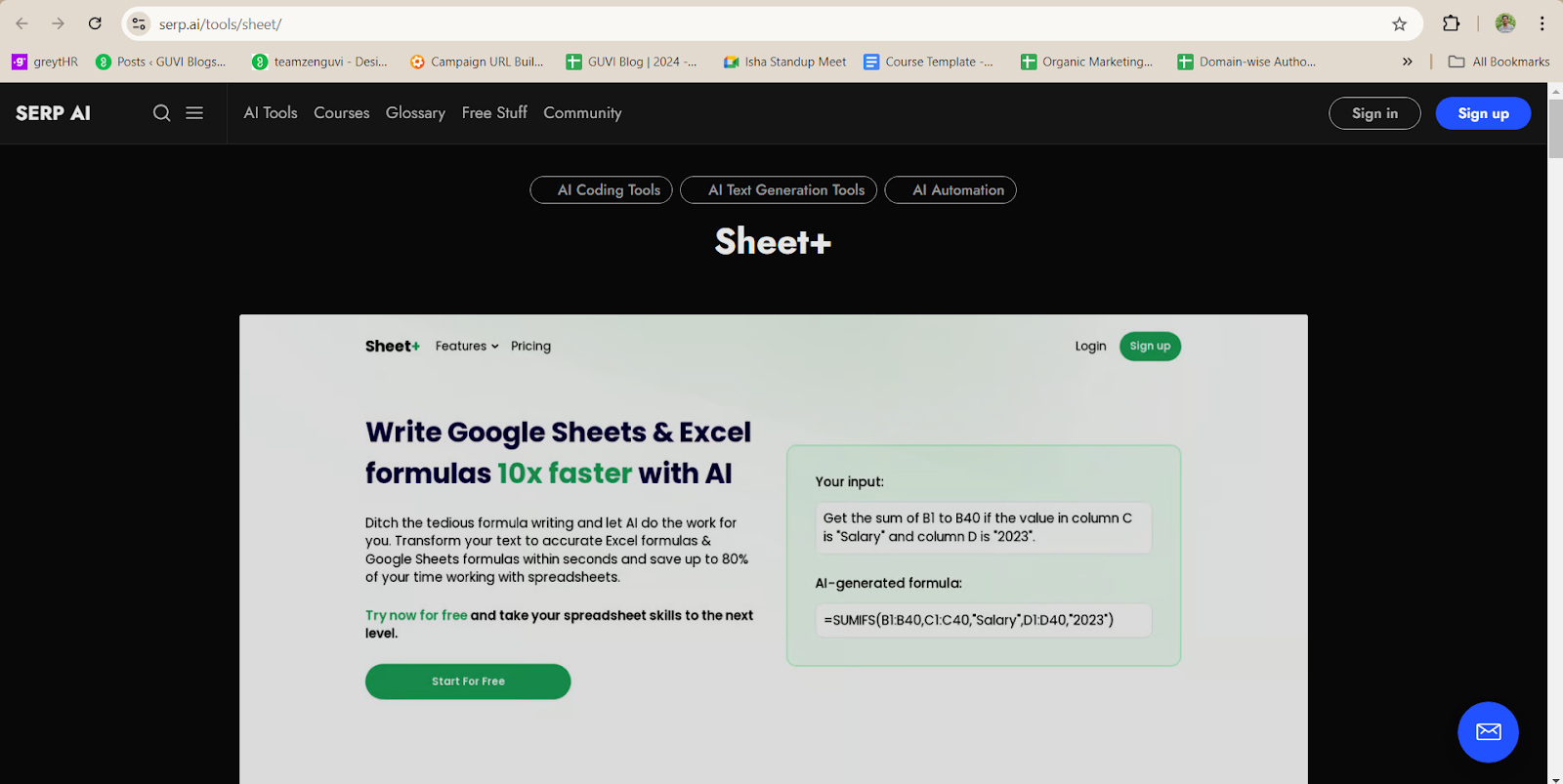
Task: Go to Courses in the navbar
Action: tap(342, 113)
